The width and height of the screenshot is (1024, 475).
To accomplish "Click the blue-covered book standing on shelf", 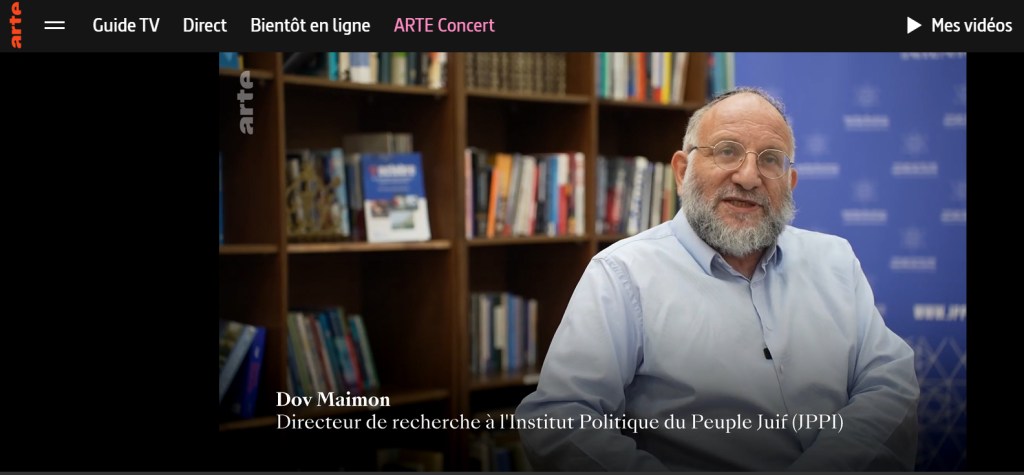I will (395, 197).
